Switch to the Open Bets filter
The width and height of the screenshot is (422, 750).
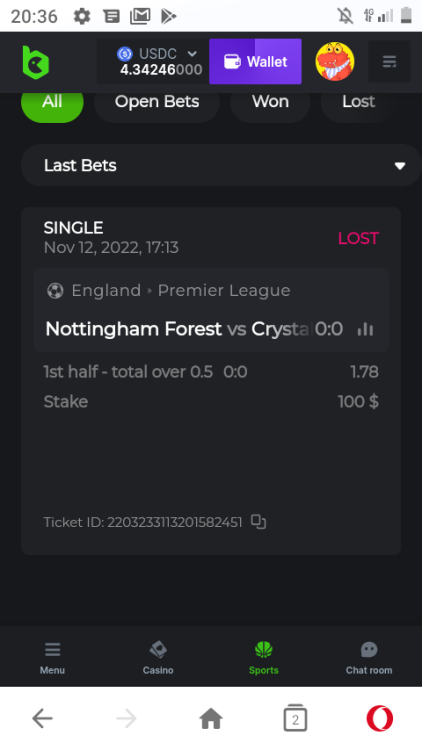click(x=157, y=101)
